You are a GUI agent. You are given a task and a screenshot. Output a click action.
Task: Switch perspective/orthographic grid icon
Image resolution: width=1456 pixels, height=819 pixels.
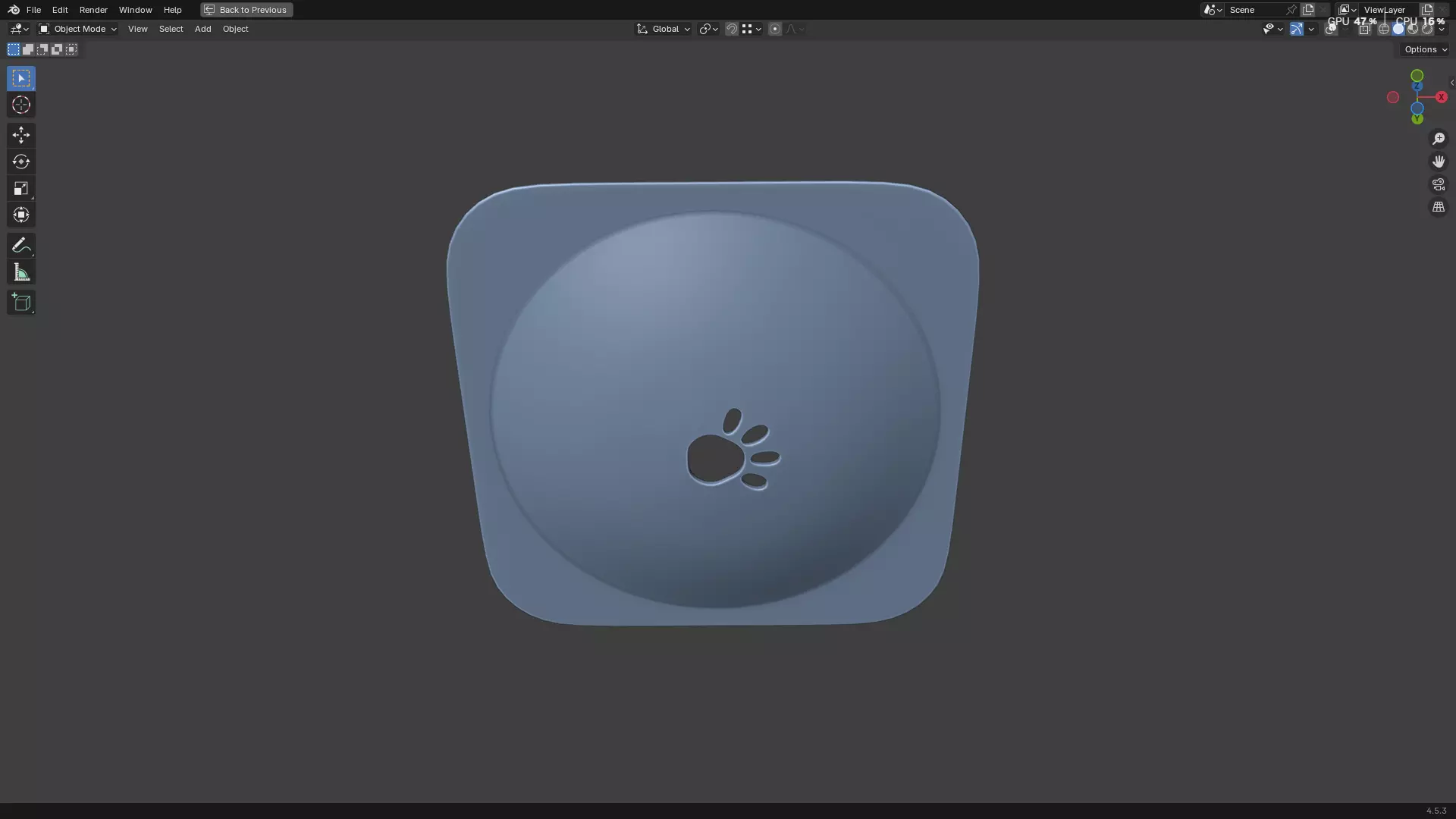pos(1439,207)
